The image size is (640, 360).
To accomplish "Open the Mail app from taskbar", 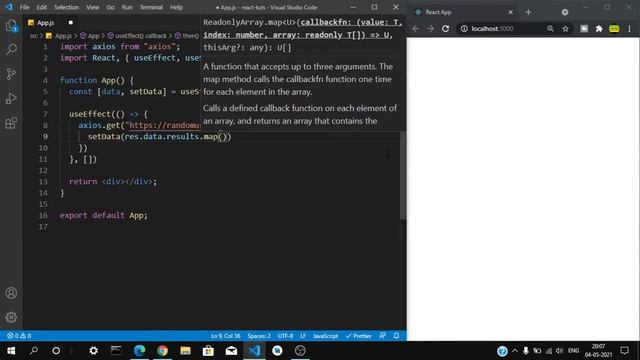I will click(x=231, y=351).
